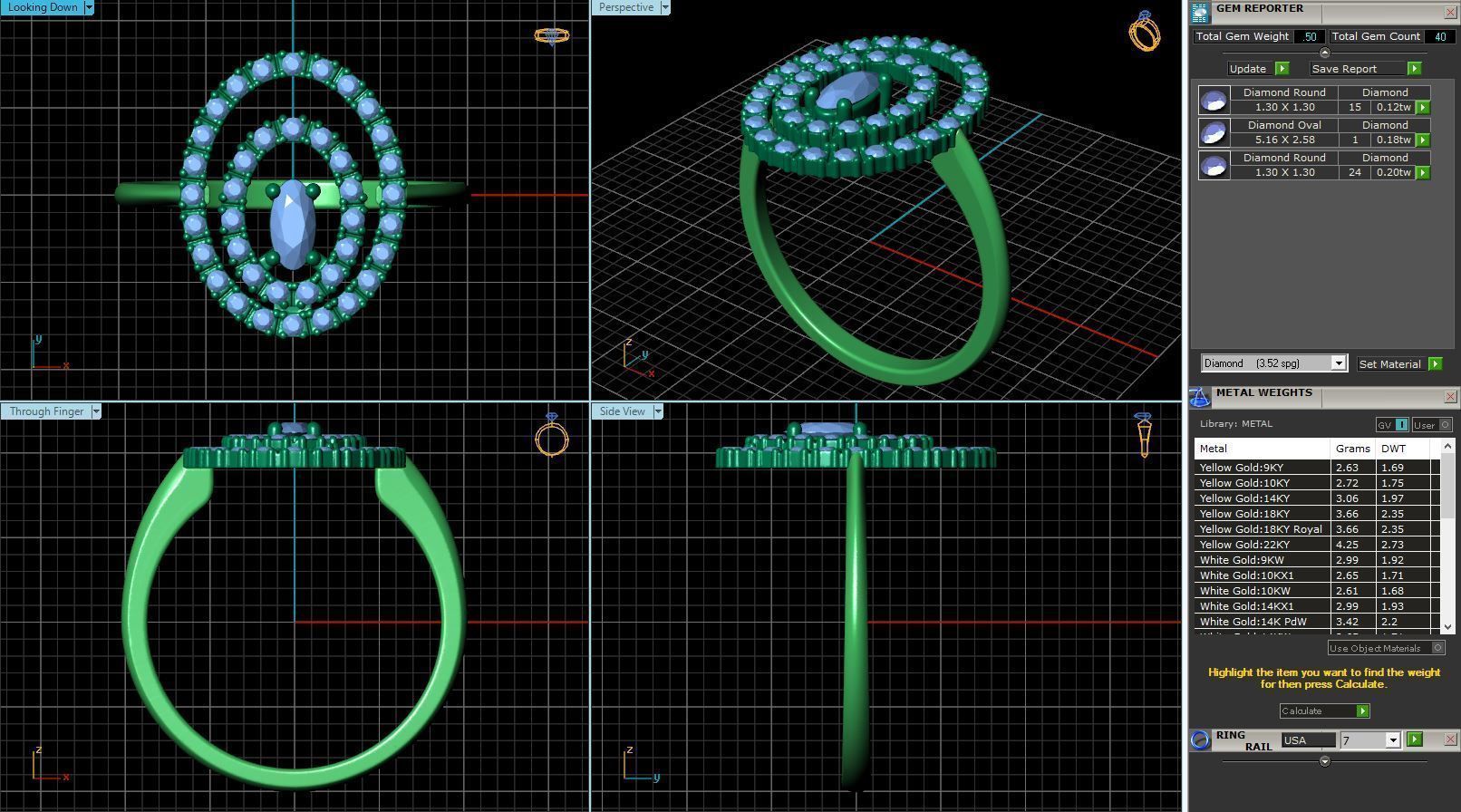Close the Gem Reporter panel

(x=1450, y=12)
